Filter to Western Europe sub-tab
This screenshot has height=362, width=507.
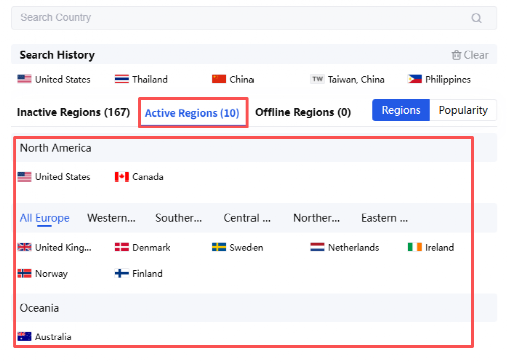111,218
